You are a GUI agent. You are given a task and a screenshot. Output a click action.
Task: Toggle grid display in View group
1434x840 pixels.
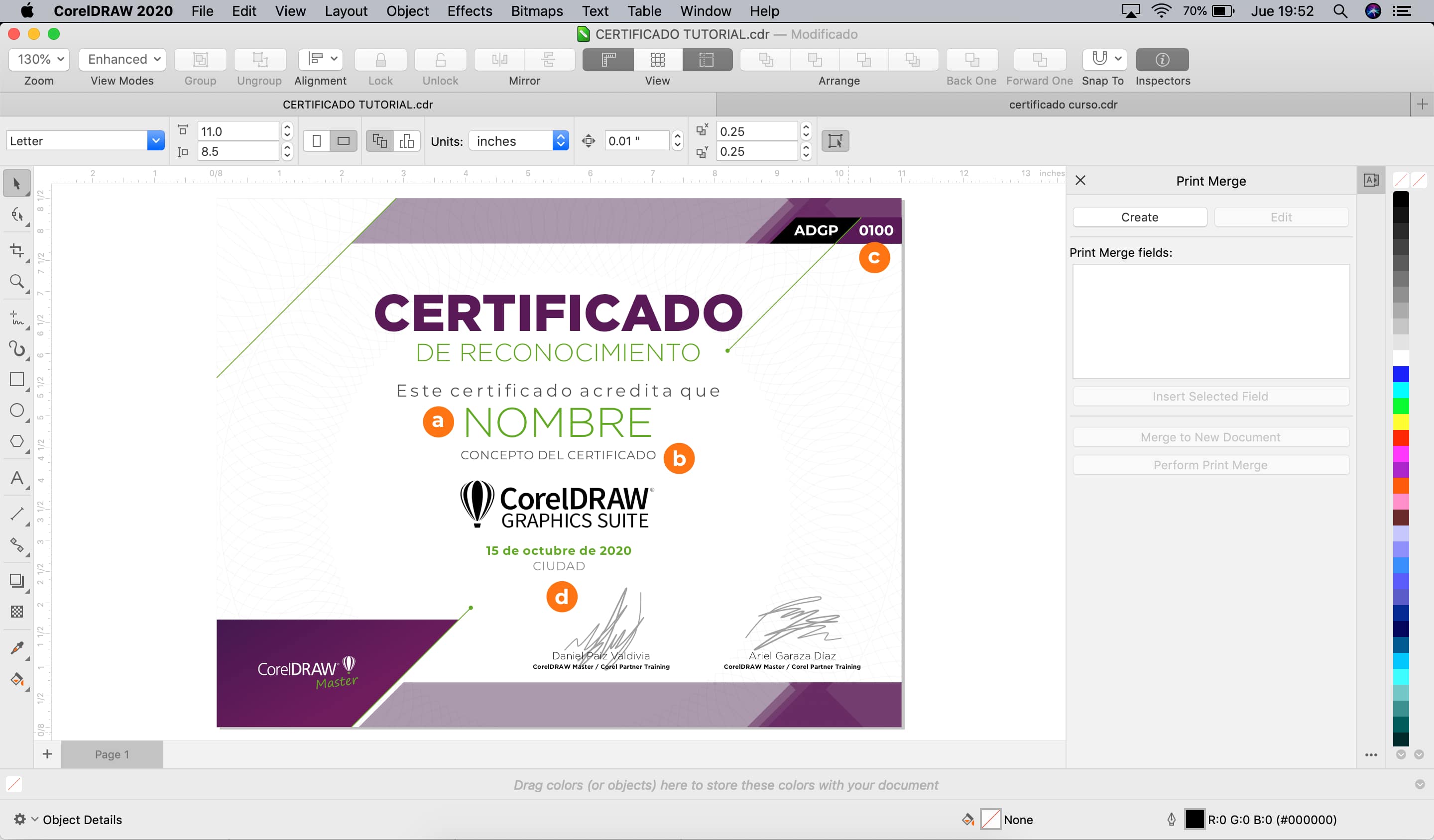pos(657,59)
